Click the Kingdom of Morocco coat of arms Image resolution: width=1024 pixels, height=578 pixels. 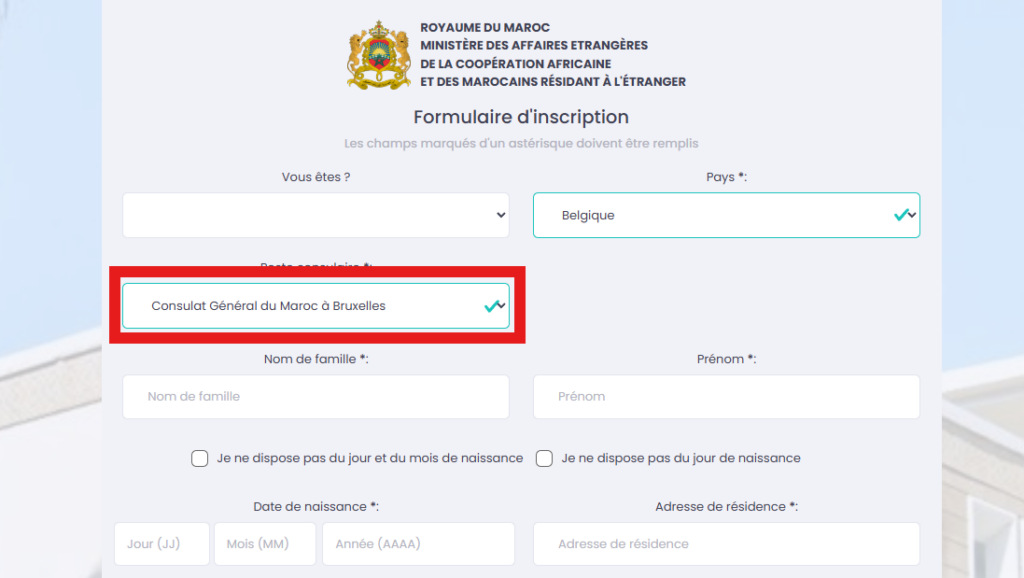point(379,55)
